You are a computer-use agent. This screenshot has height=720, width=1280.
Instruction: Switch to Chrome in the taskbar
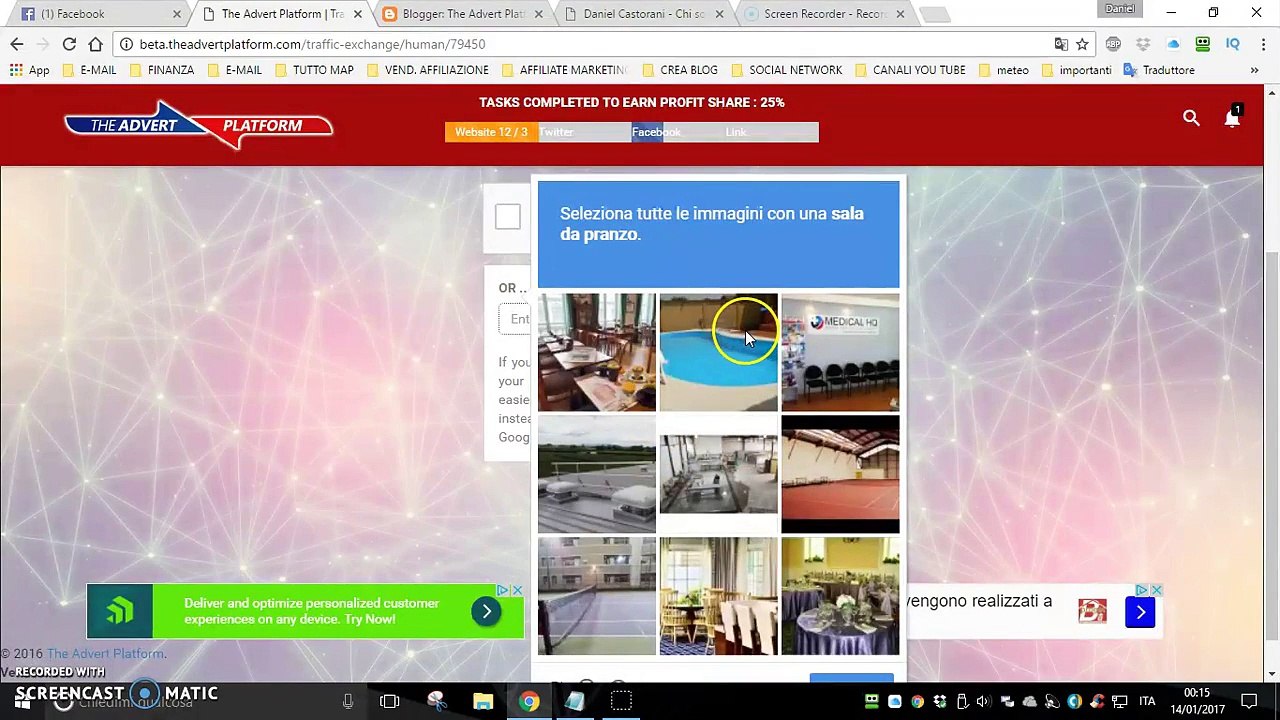pyautogui.click(x=529, y=701)
